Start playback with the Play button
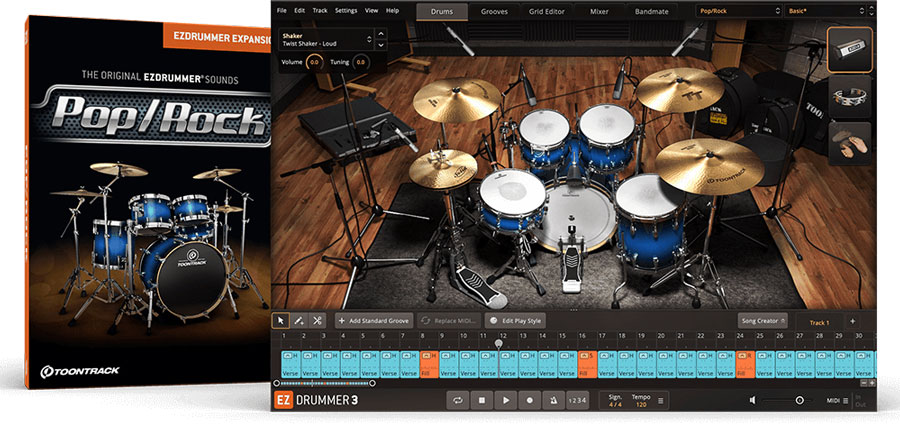 [506, 400]
